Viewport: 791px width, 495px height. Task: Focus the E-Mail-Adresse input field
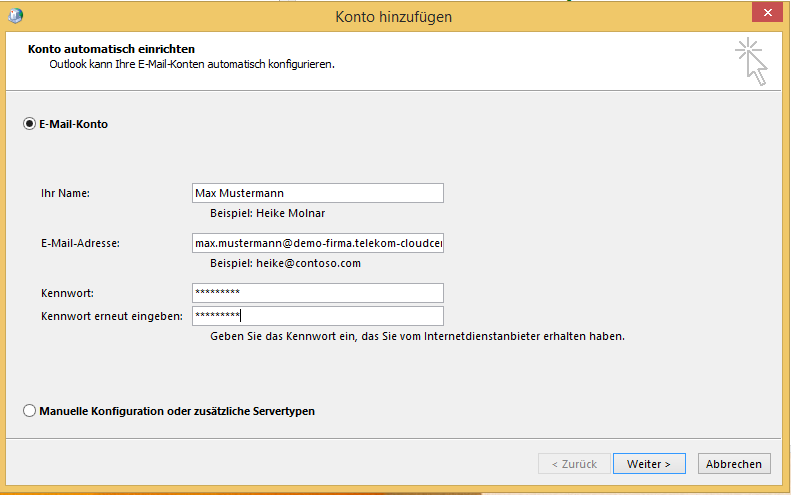click(317, 243)
